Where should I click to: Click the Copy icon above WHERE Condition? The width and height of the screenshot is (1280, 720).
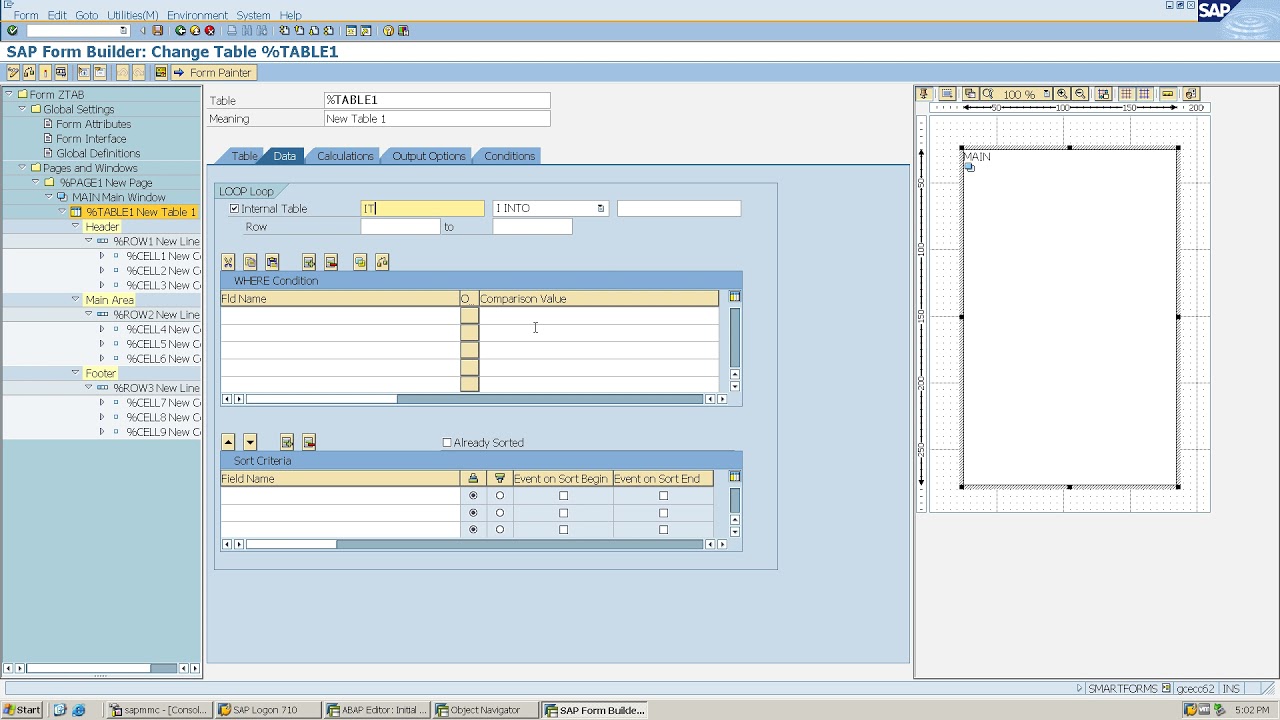pos(250,262)
